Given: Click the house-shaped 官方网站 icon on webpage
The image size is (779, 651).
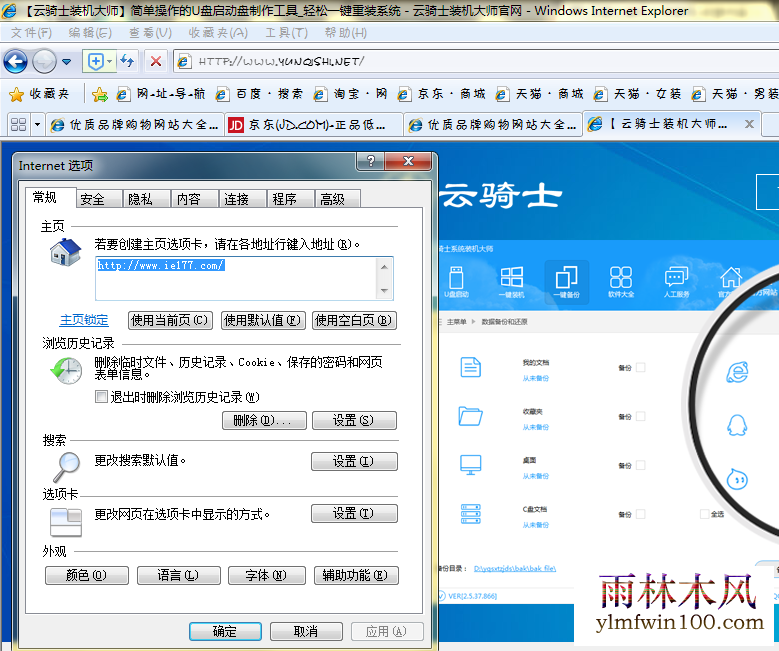Looking at the screenshot, I should (730, 277).
